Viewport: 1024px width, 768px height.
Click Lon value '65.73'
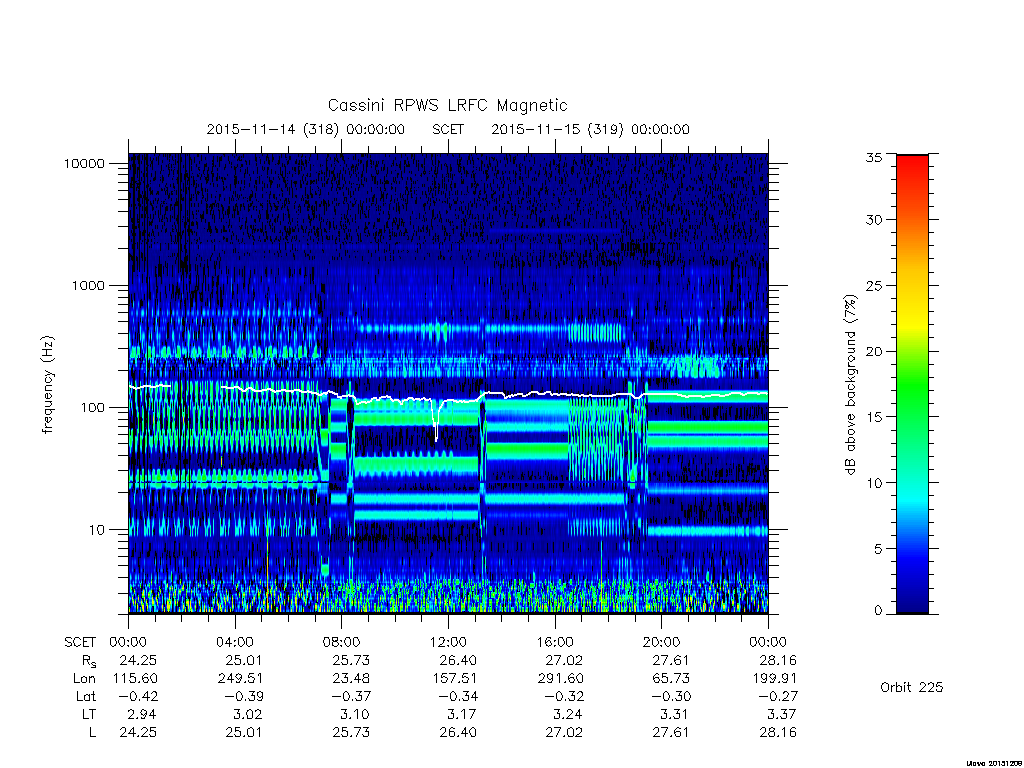pyautogui.click(x=672, y=679)
